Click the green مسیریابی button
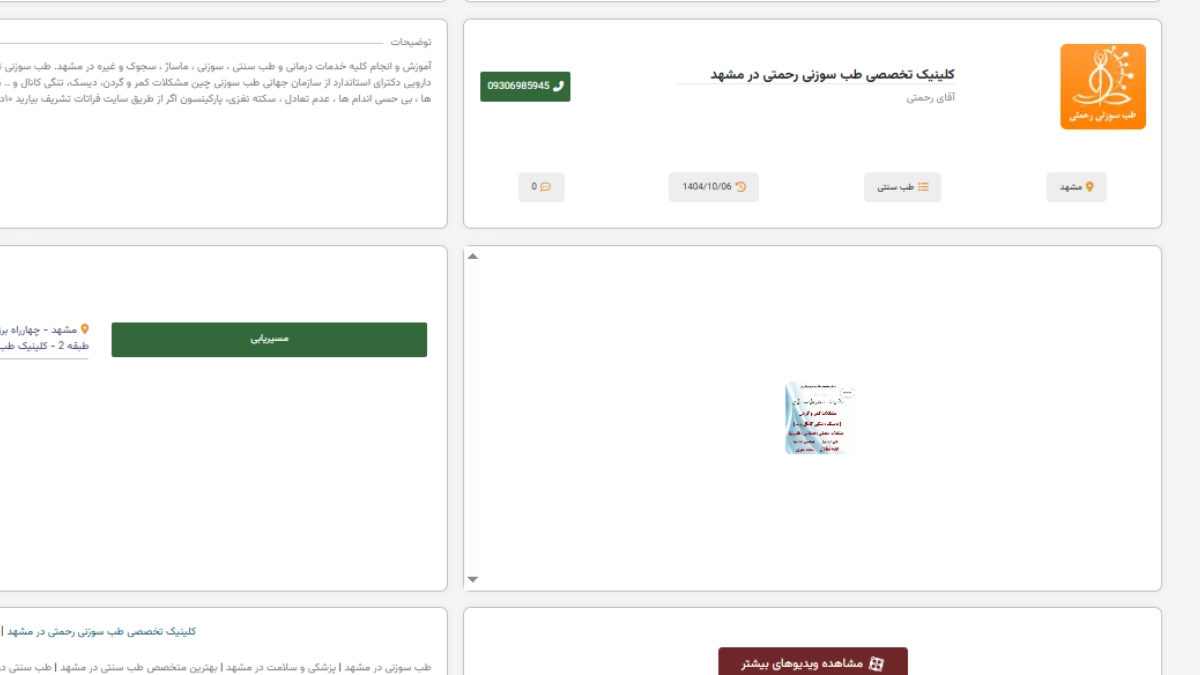 [x=269, y=339]
